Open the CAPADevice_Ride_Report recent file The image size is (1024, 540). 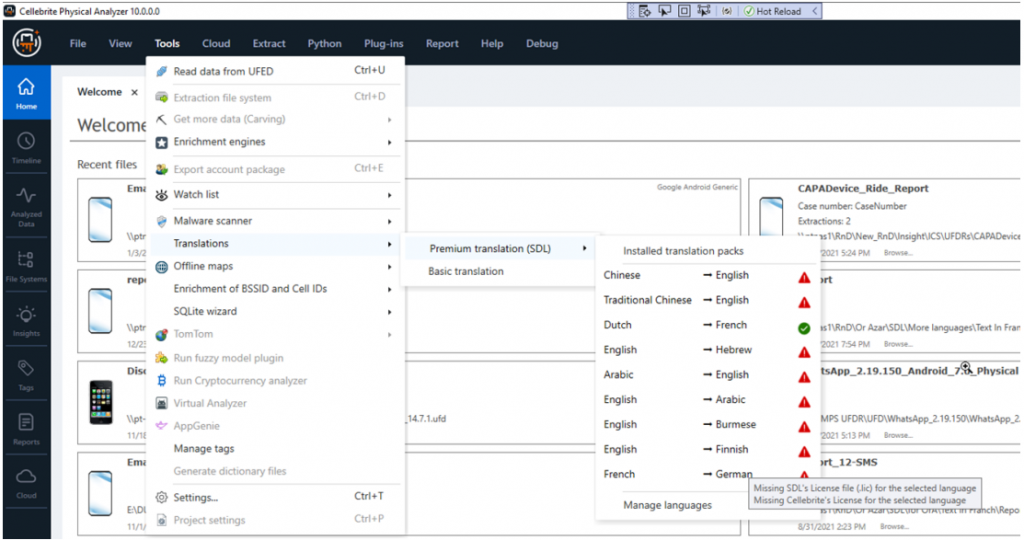tap(884, 219)
